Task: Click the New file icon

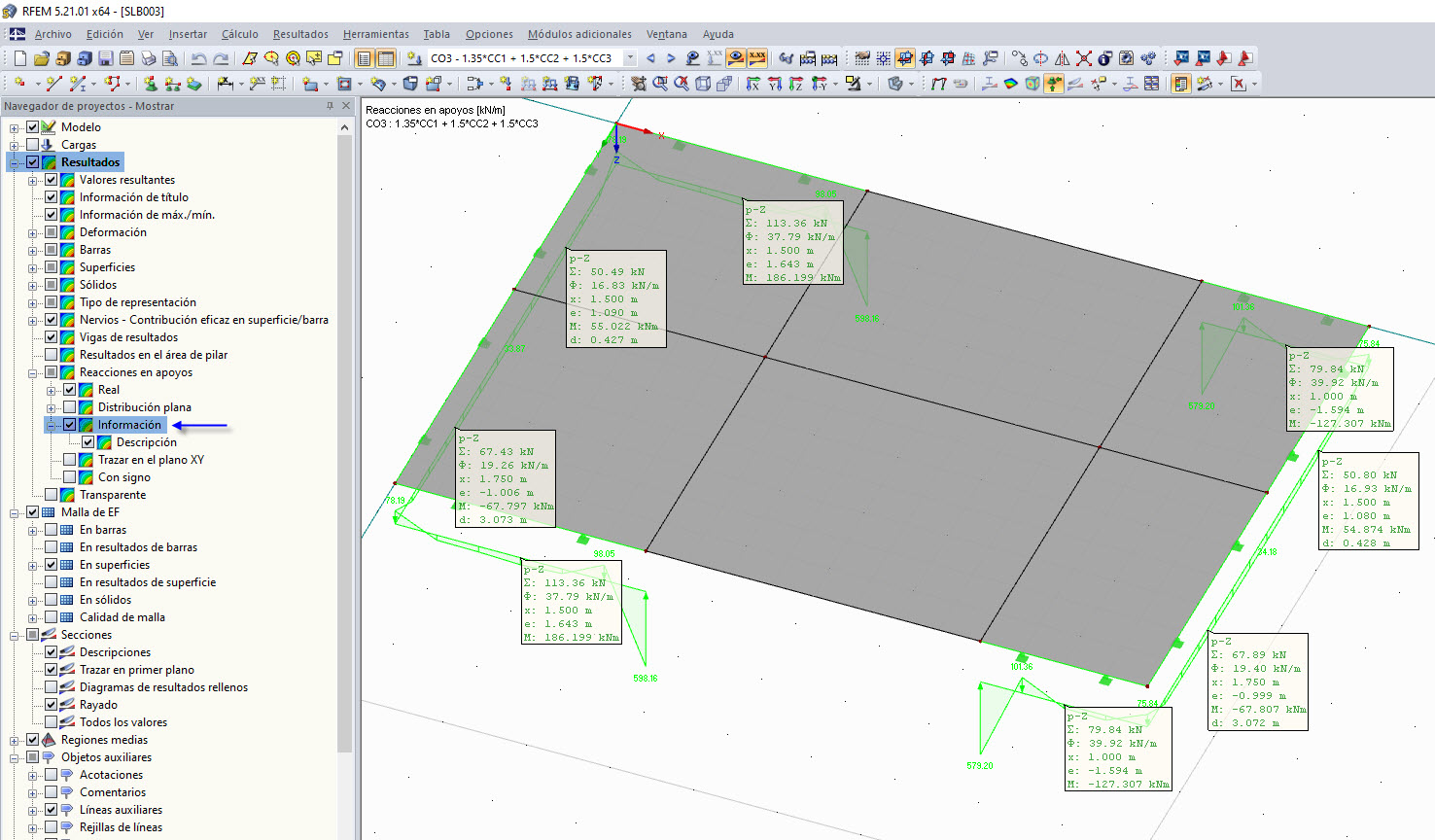Action: click(19, 58)
